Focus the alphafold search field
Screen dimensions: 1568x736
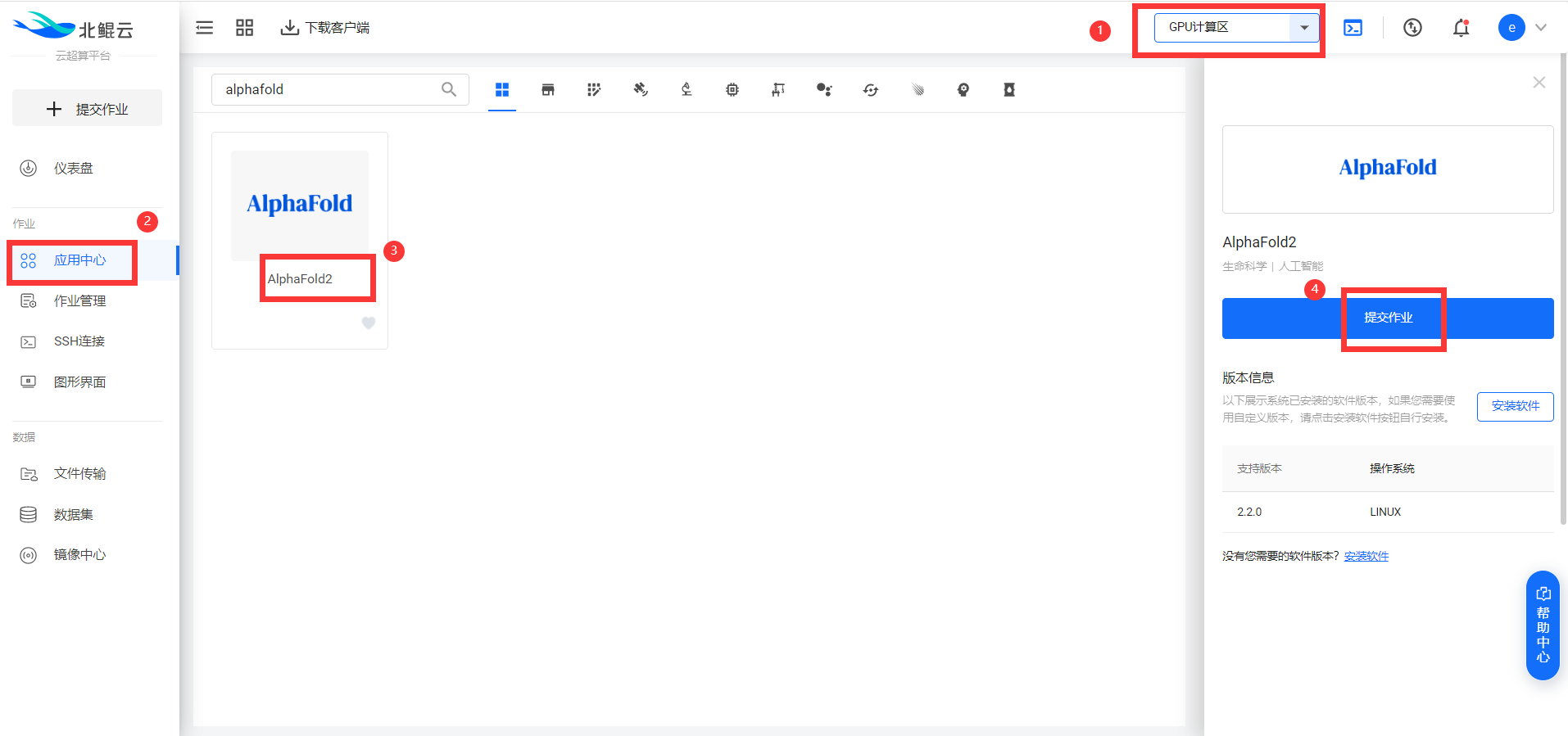340,89
